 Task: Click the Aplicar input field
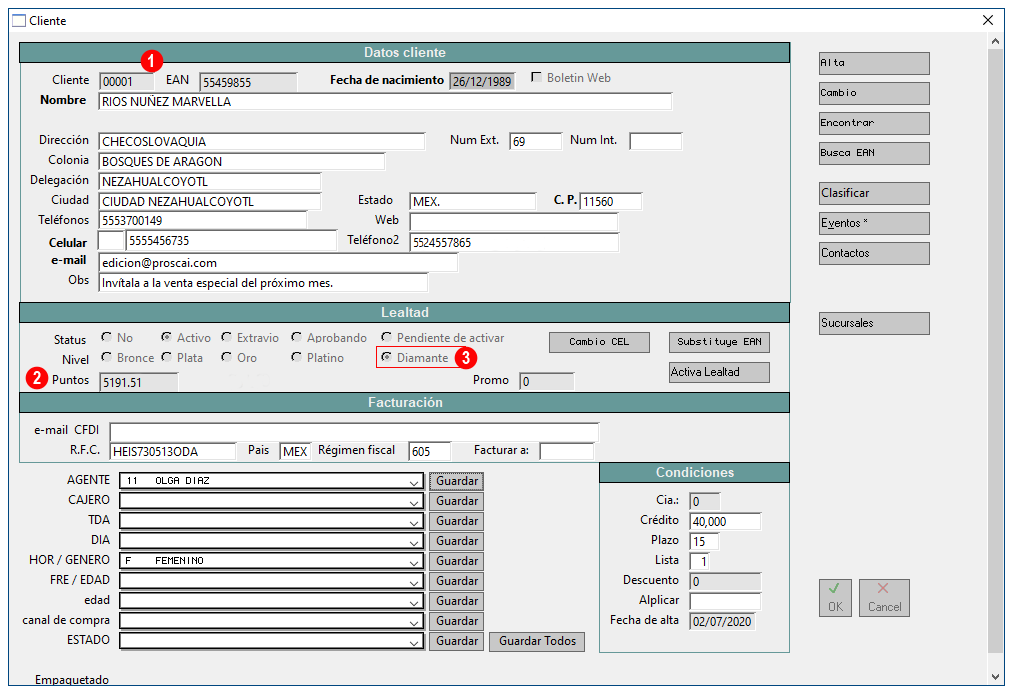click(725, 601)
